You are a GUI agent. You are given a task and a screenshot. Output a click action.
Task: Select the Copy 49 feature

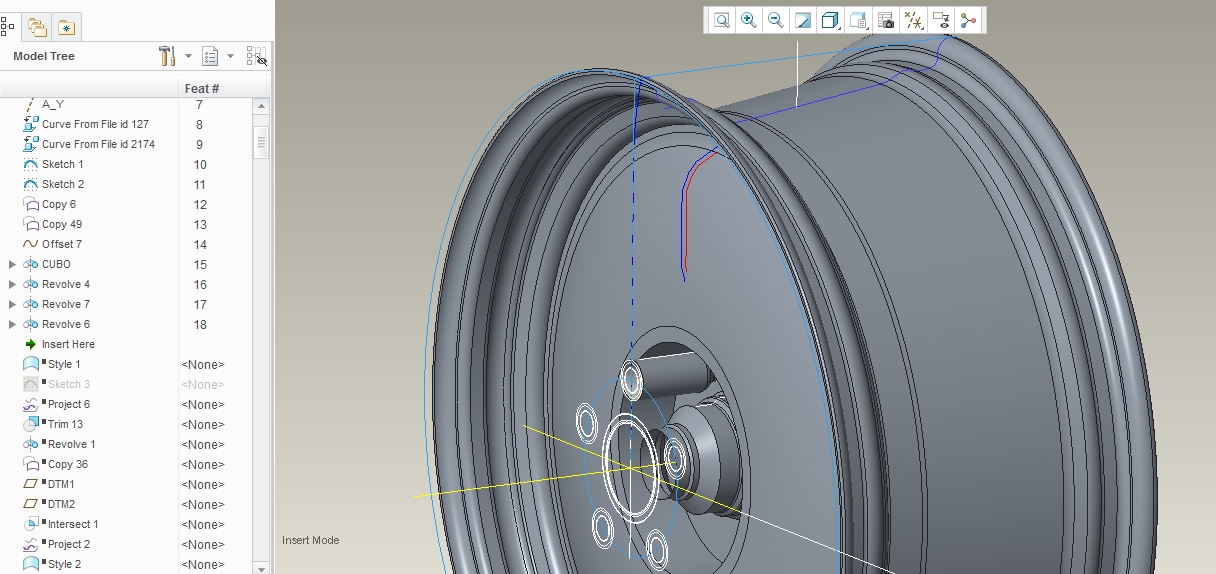(x=62, y=224)
